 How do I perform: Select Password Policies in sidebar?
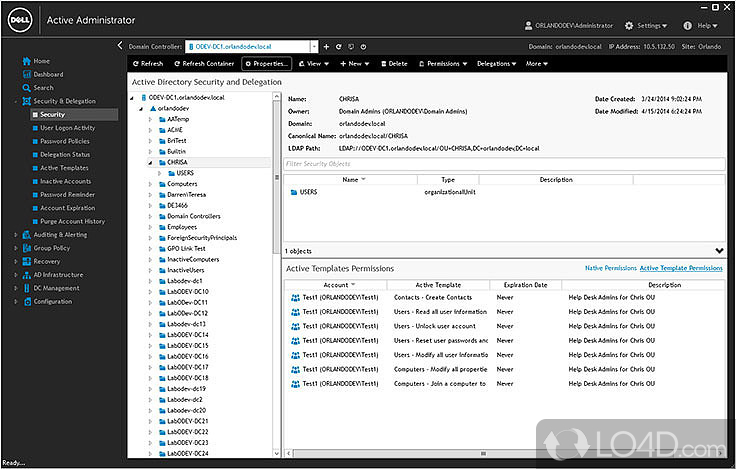coord(65,141)
